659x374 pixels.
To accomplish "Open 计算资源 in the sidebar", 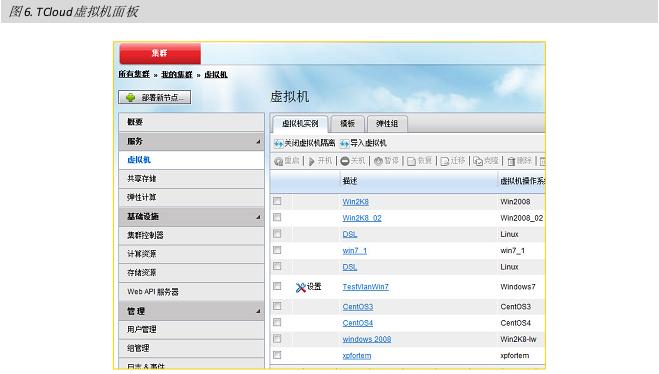I will tap(191, 254).
